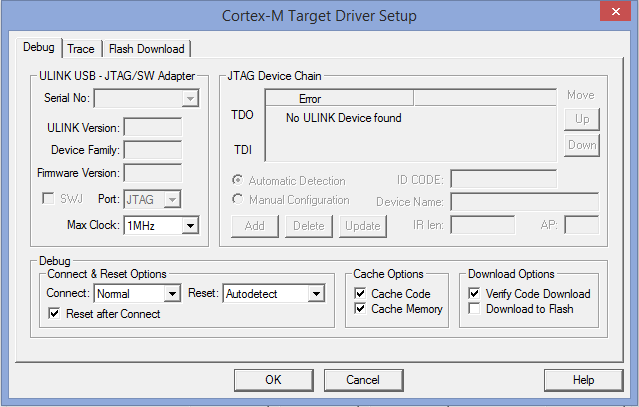The image size is (639, 407).
Task: Click the ULINK Version field
Action: pyautogui.click(x=153, y=128)
